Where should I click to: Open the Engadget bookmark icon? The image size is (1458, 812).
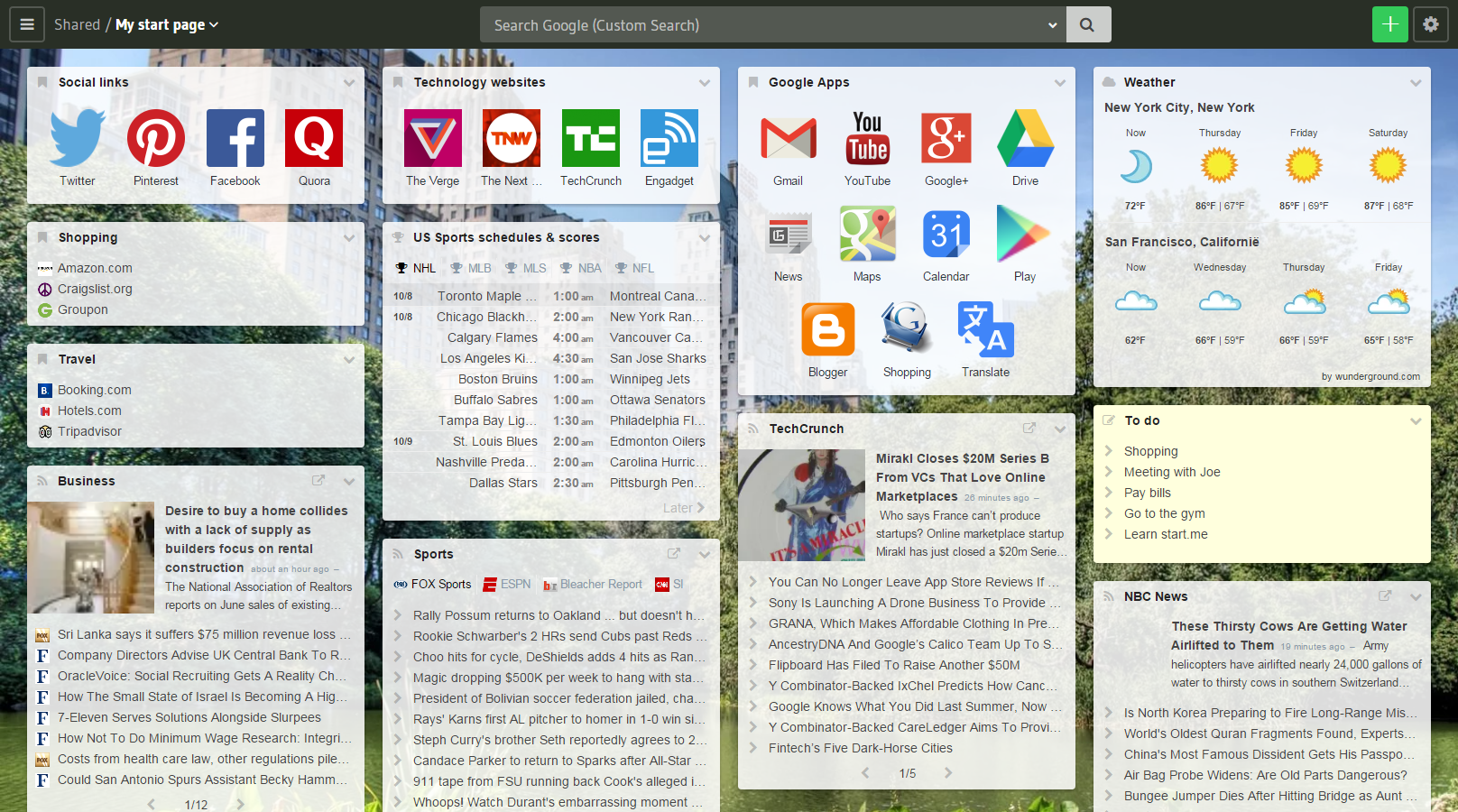tap(669, 138)
